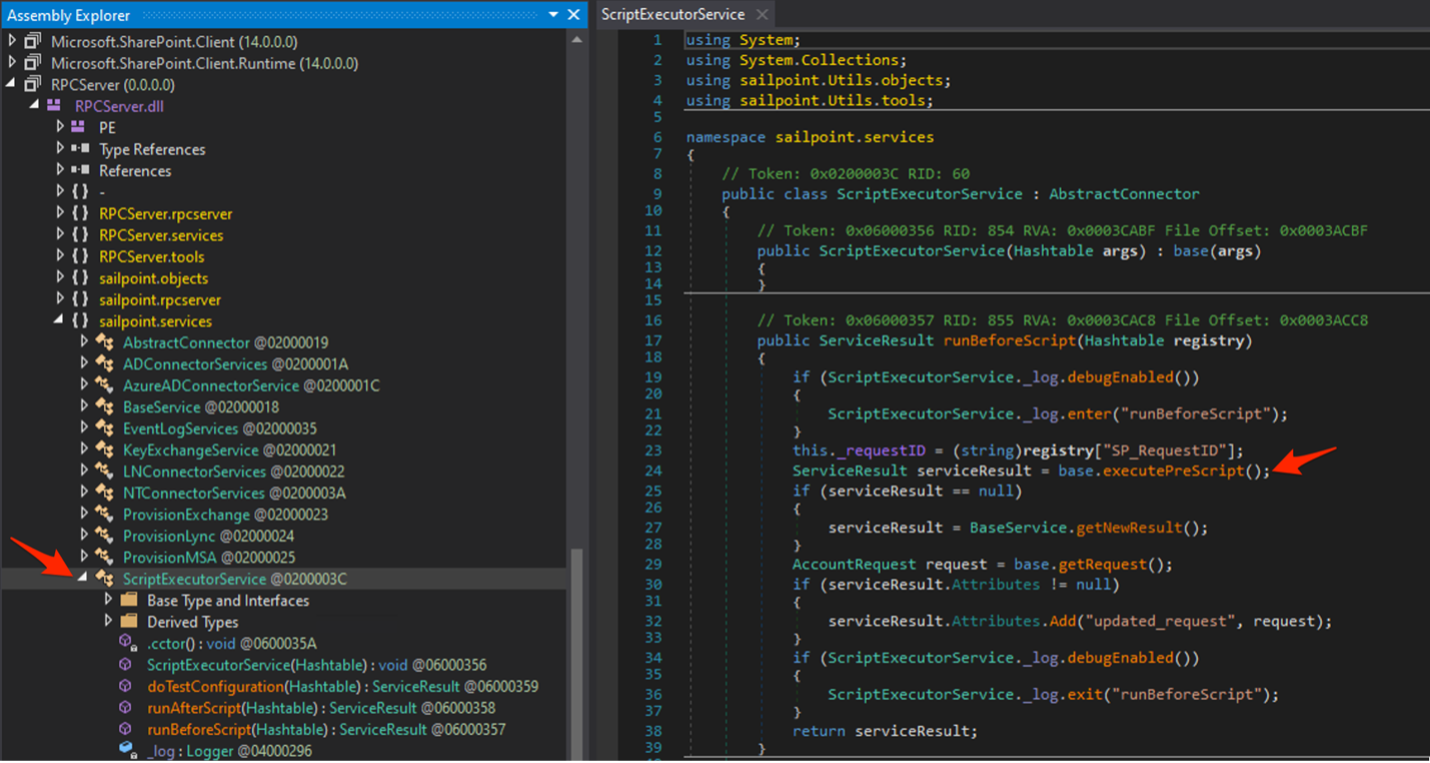Click the _log field icon
The image size is (1430, 763).
click(x=127, y=751)
